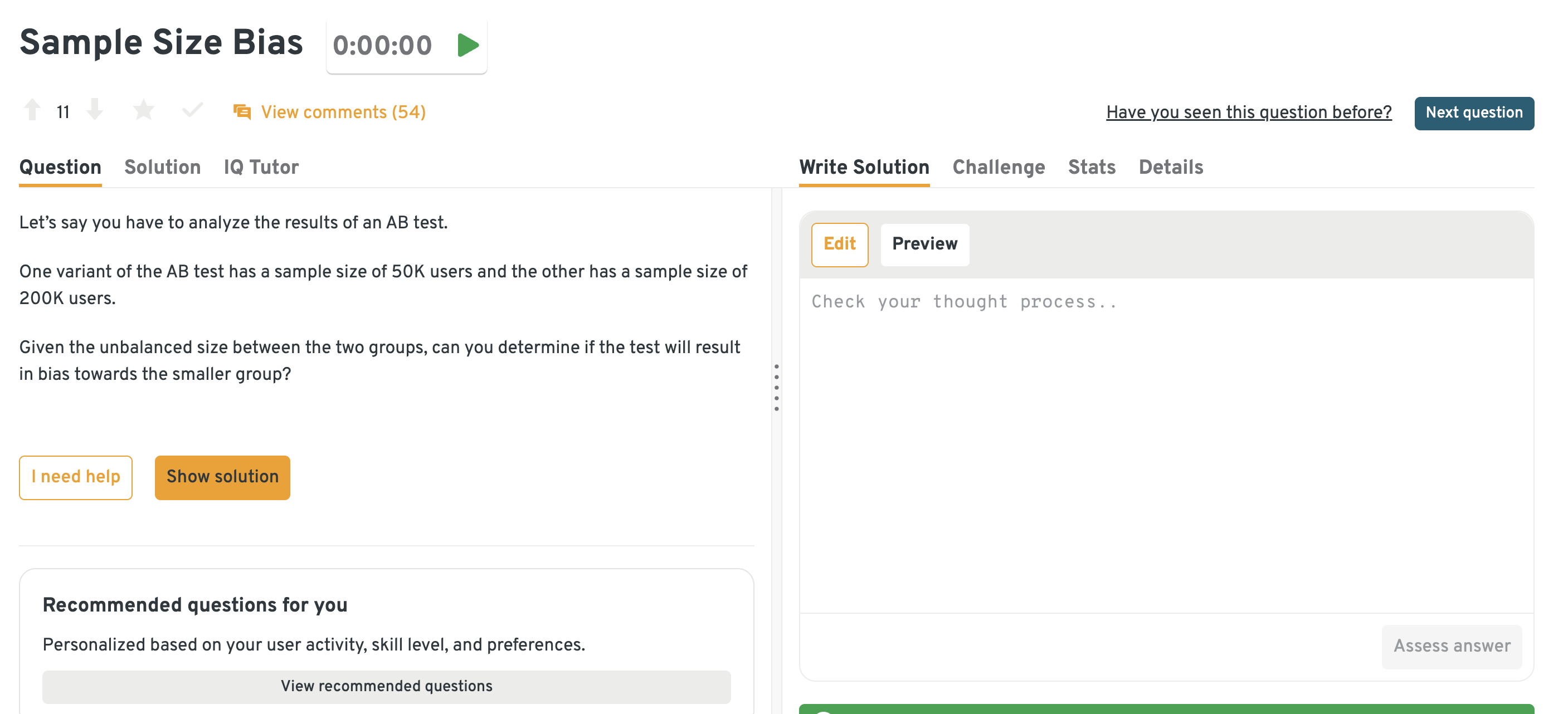Select the Challenge tab
The height and width of the screenshot is (714, 1568).
click(x=999, y=167)
